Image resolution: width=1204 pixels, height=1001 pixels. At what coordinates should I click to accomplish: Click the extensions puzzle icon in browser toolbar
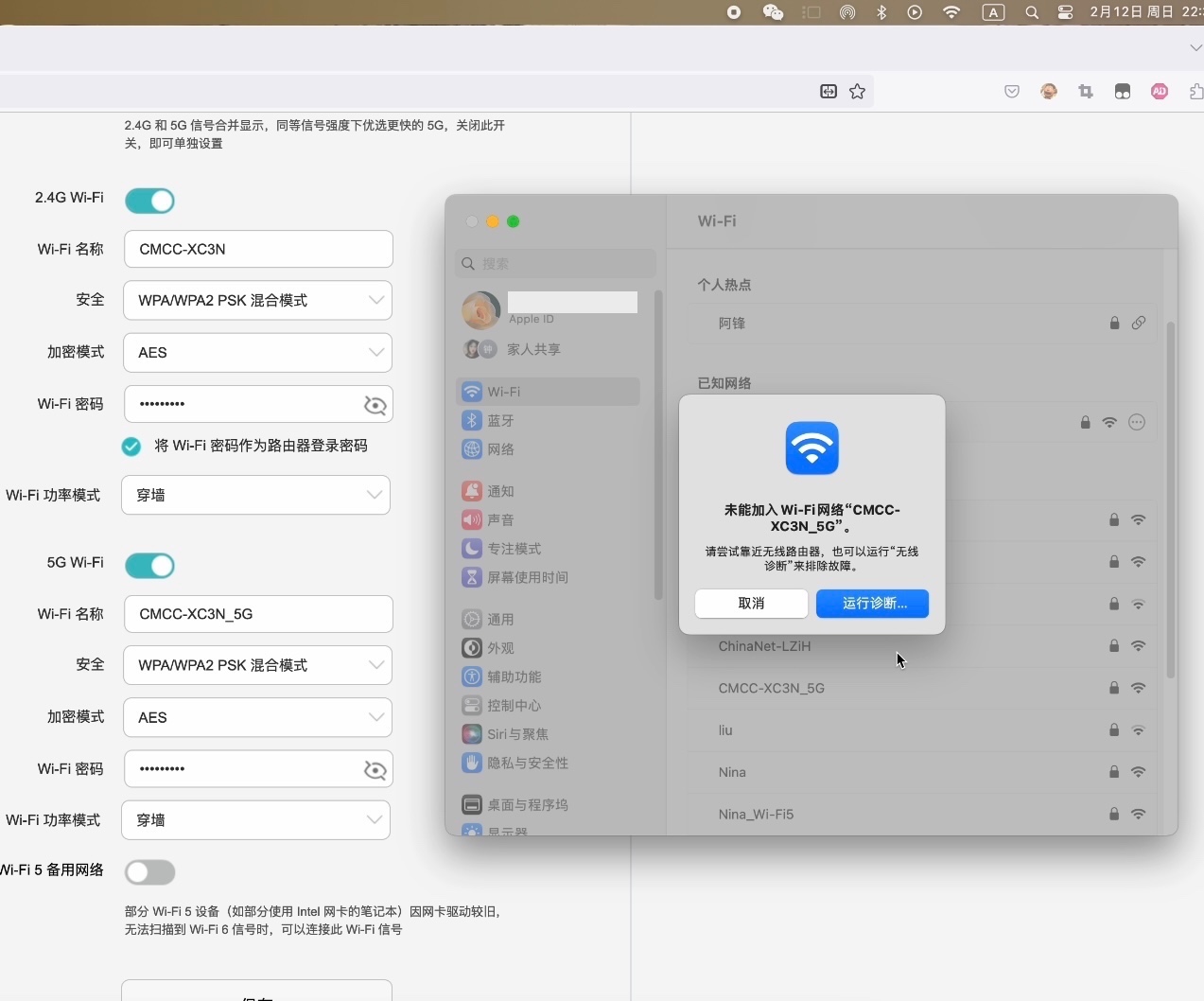(x=1196, y=92)
